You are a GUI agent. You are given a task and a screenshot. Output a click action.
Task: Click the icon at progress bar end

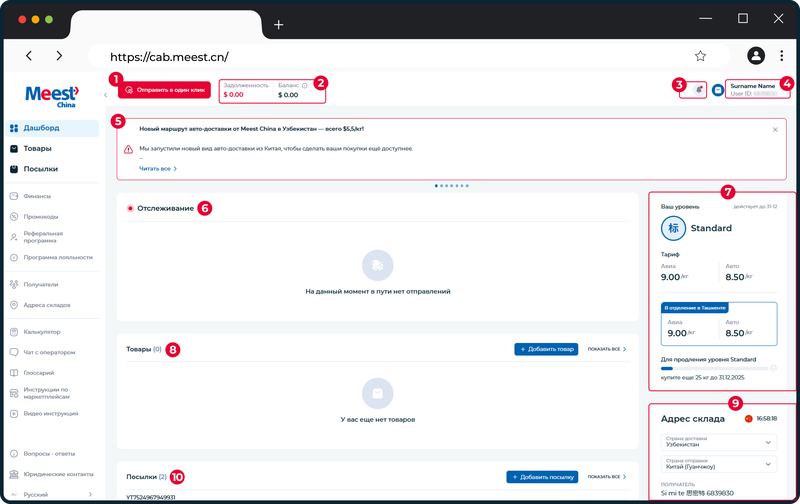tap(773, 368)
